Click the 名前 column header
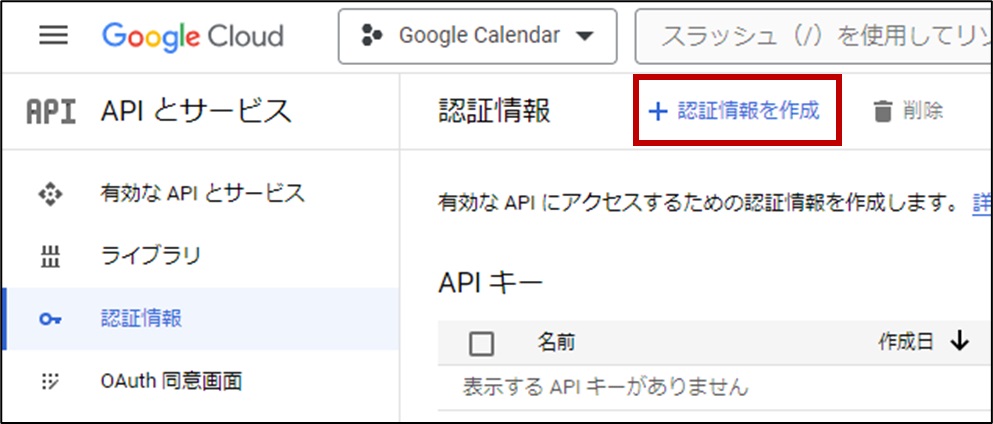 point(556,343)
